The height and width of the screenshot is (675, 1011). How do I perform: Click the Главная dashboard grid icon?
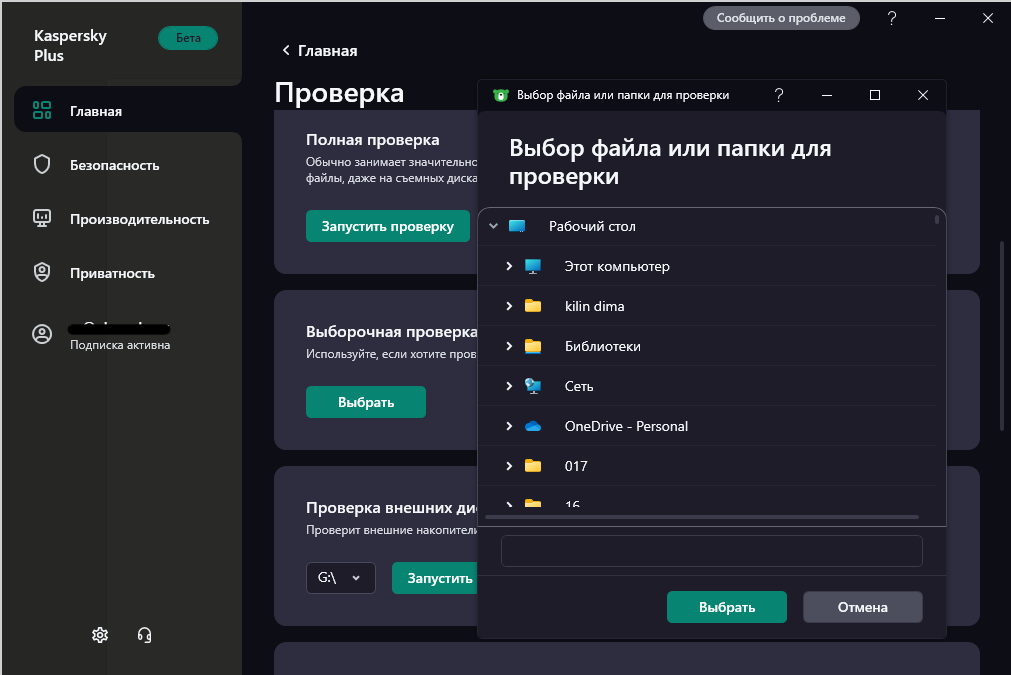coord(42,110)
